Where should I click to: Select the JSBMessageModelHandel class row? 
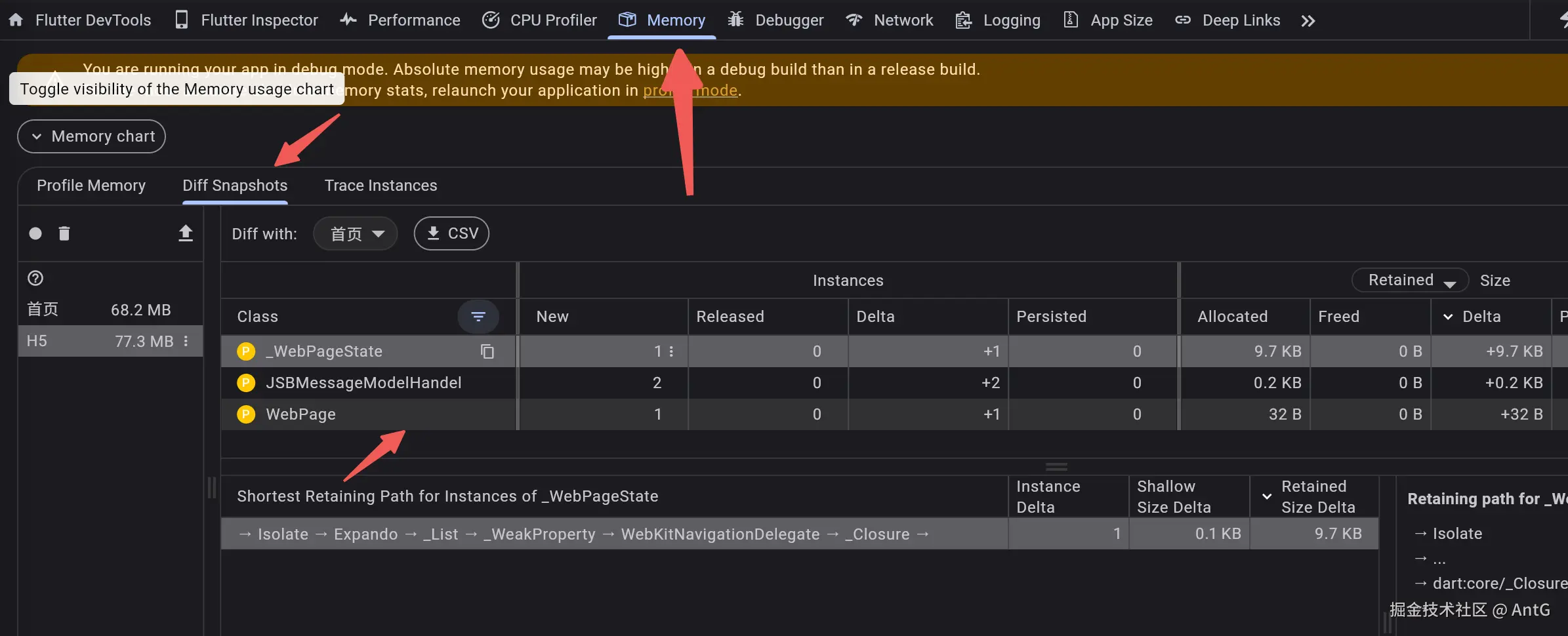coord(363,383)
